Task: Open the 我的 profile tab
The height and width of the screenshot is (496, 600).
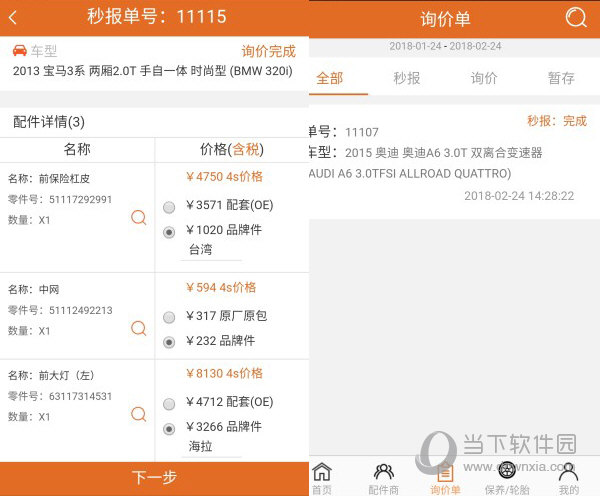Action: [569, 478]
